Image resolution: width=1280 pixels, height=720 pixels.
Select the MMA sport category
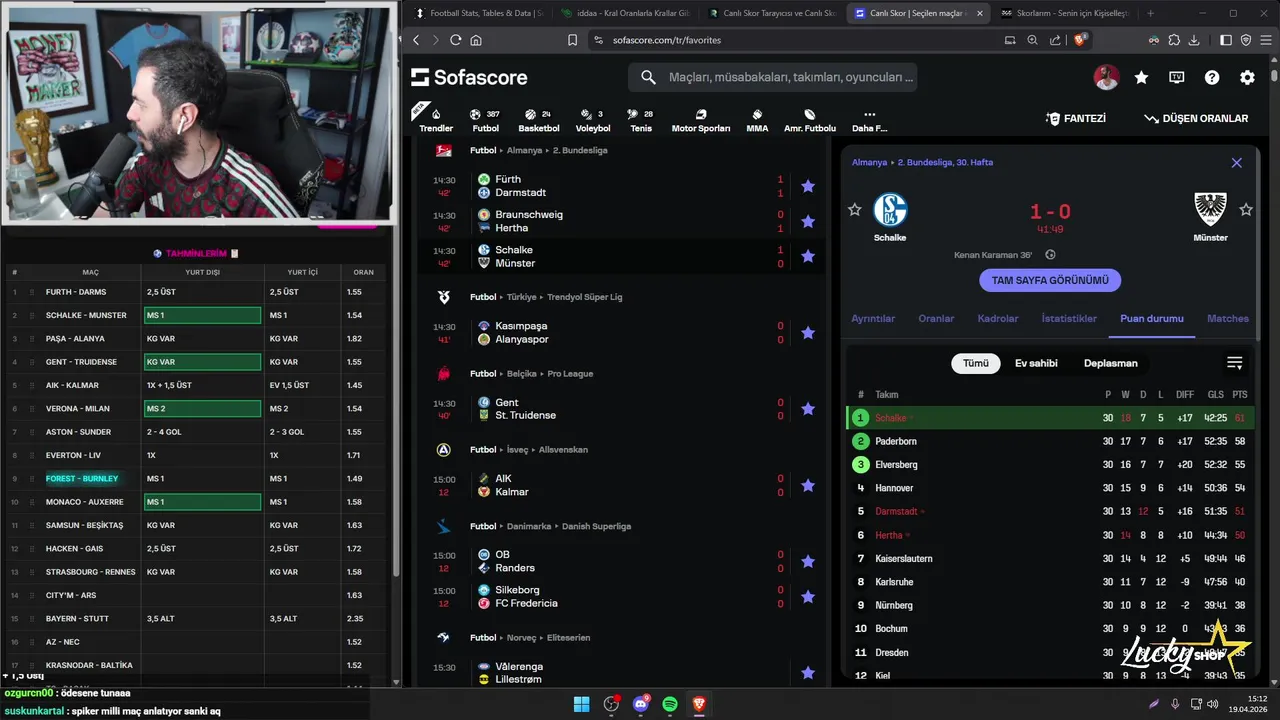[x=757, y=120]
